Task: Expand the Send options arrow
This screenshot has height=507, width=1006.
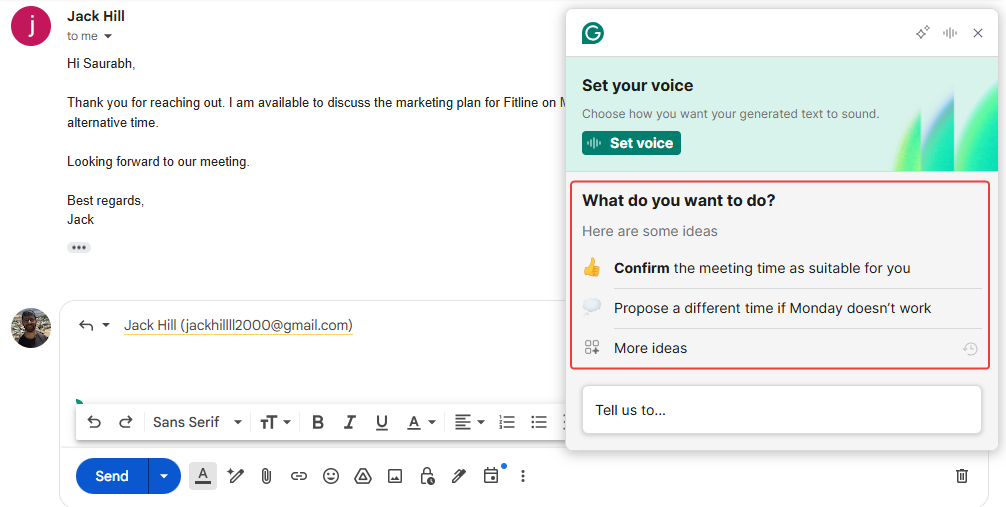Action: tap(164, 476)
